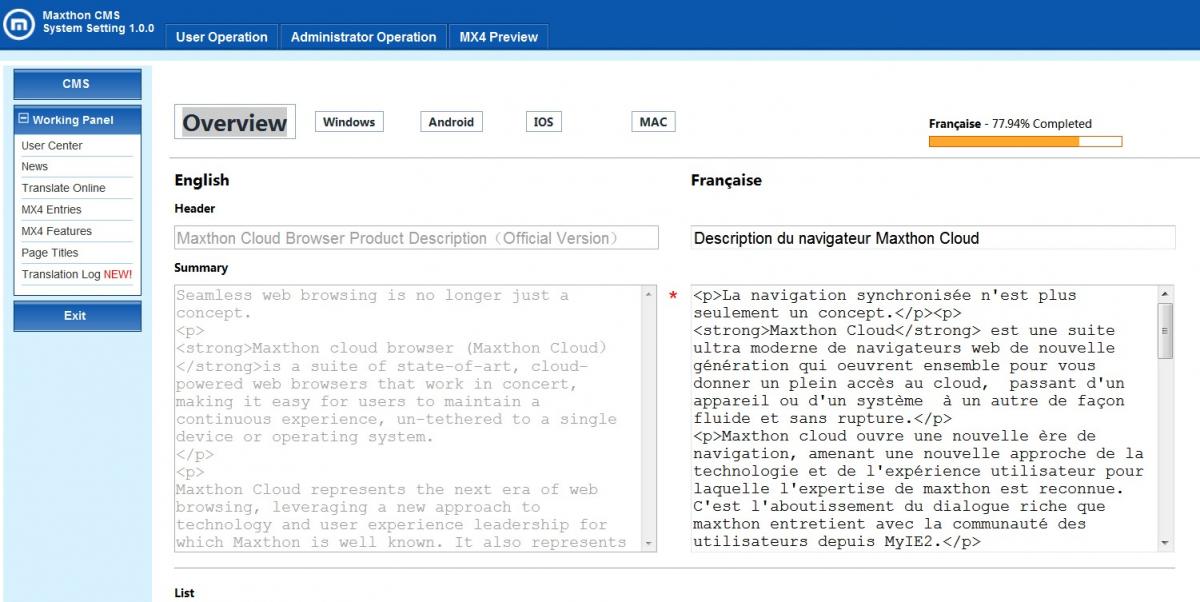Screen dimensions: 1200x602
Task: Collapse the Working Panel minus icon
Action: pos(23,119)
